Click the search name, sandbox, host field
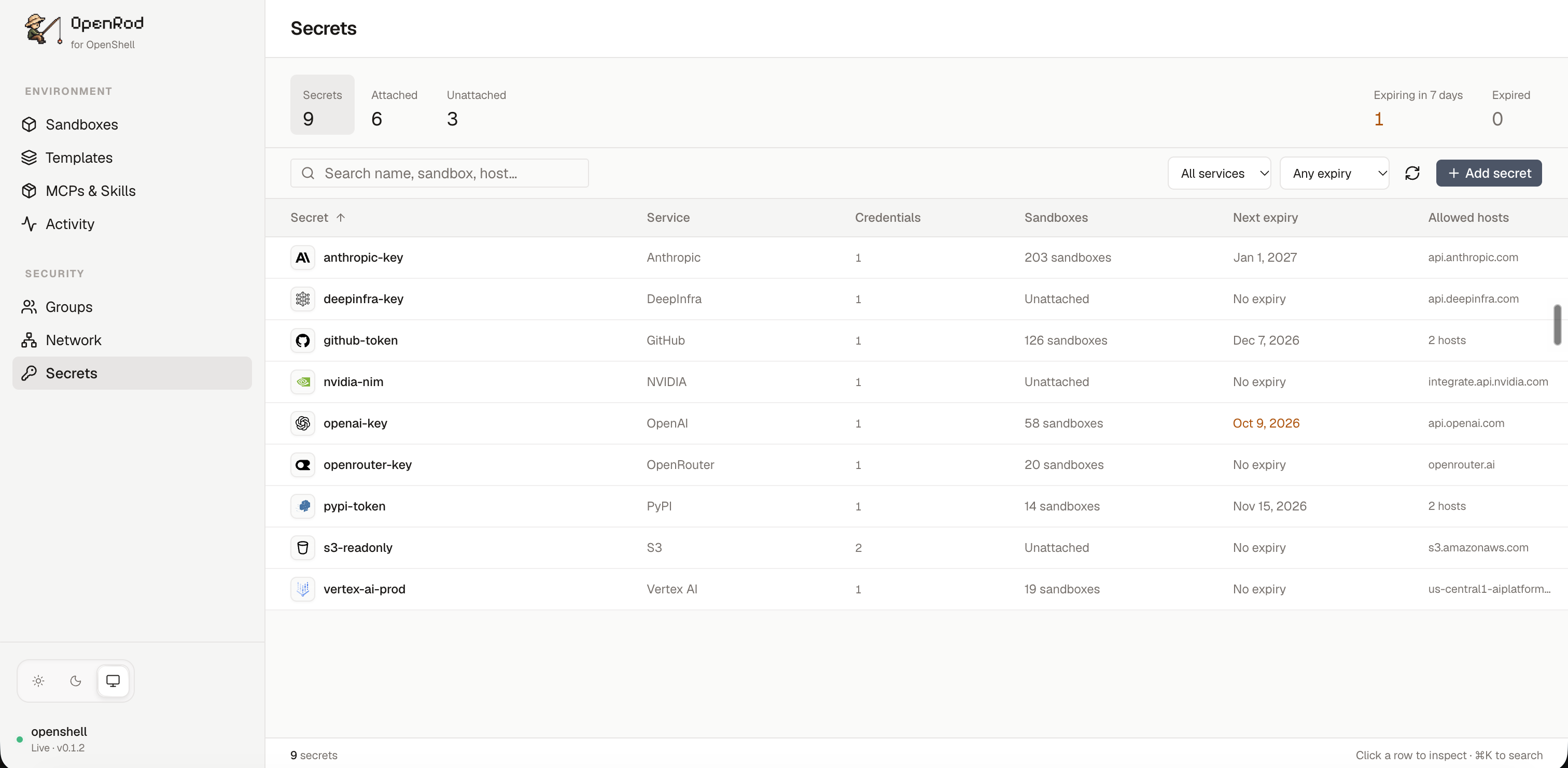The image size is (1568, 768). click(x=440, y=174)
